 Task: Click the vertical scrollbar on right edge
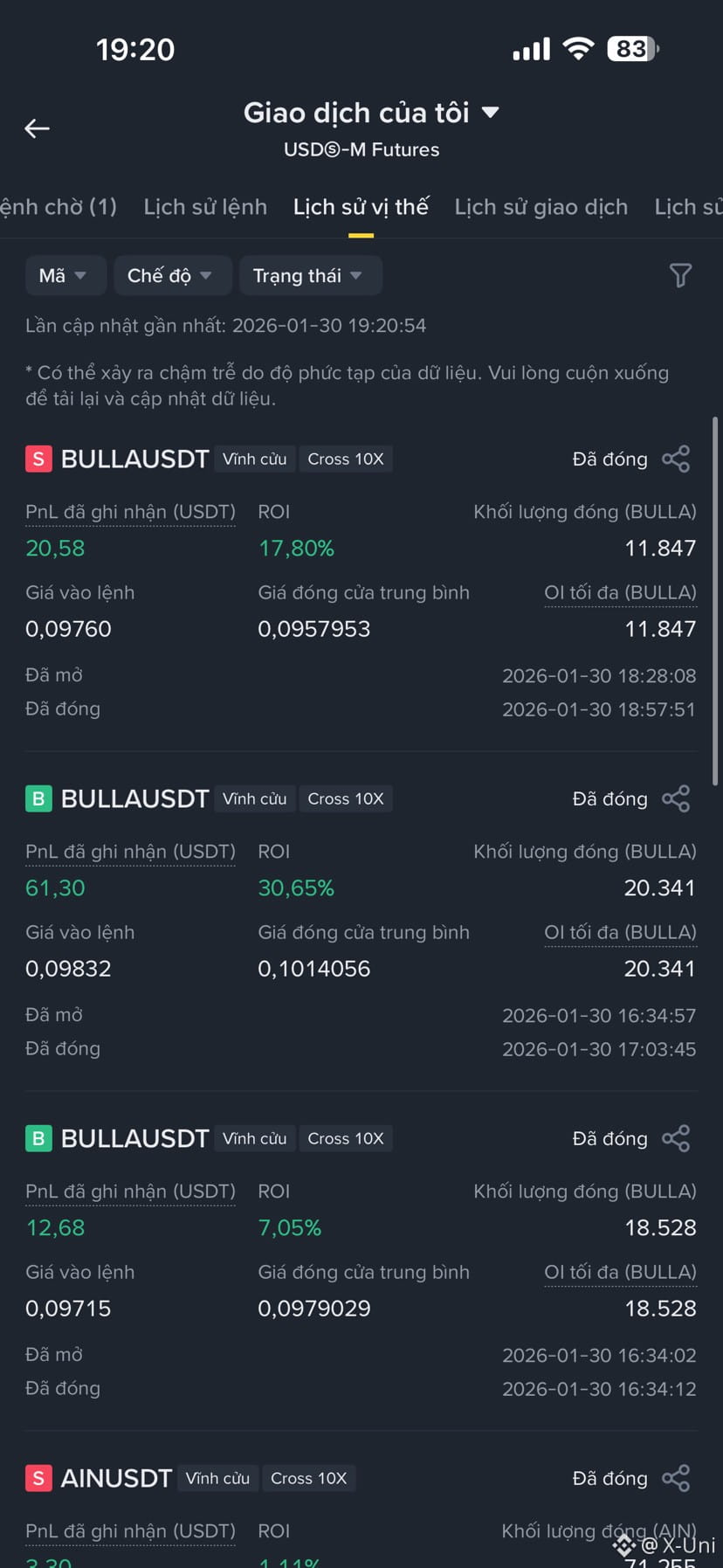pos(715,601)
